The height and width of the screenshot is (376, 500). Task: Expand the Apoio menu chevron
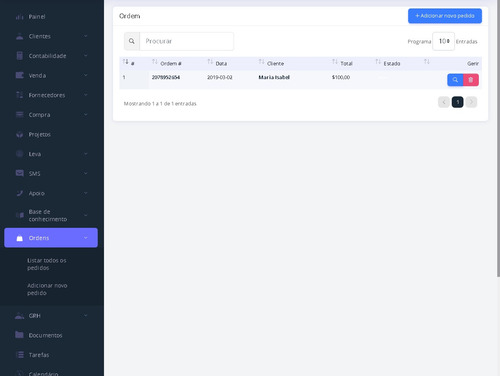[86, 193]
